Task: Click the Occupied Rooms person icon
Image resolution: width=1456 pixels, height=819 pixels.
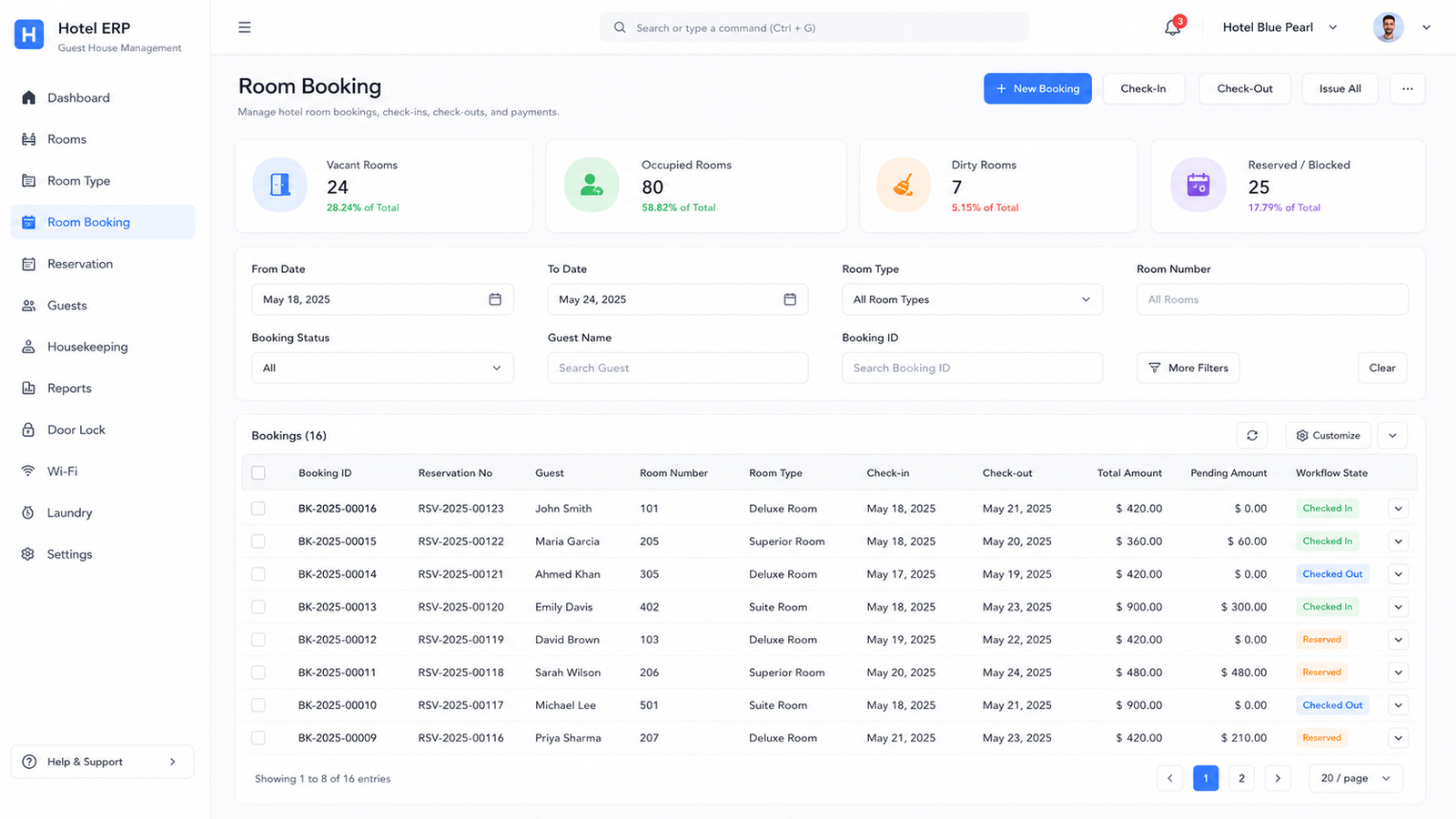Action: (x=591, y=185)
